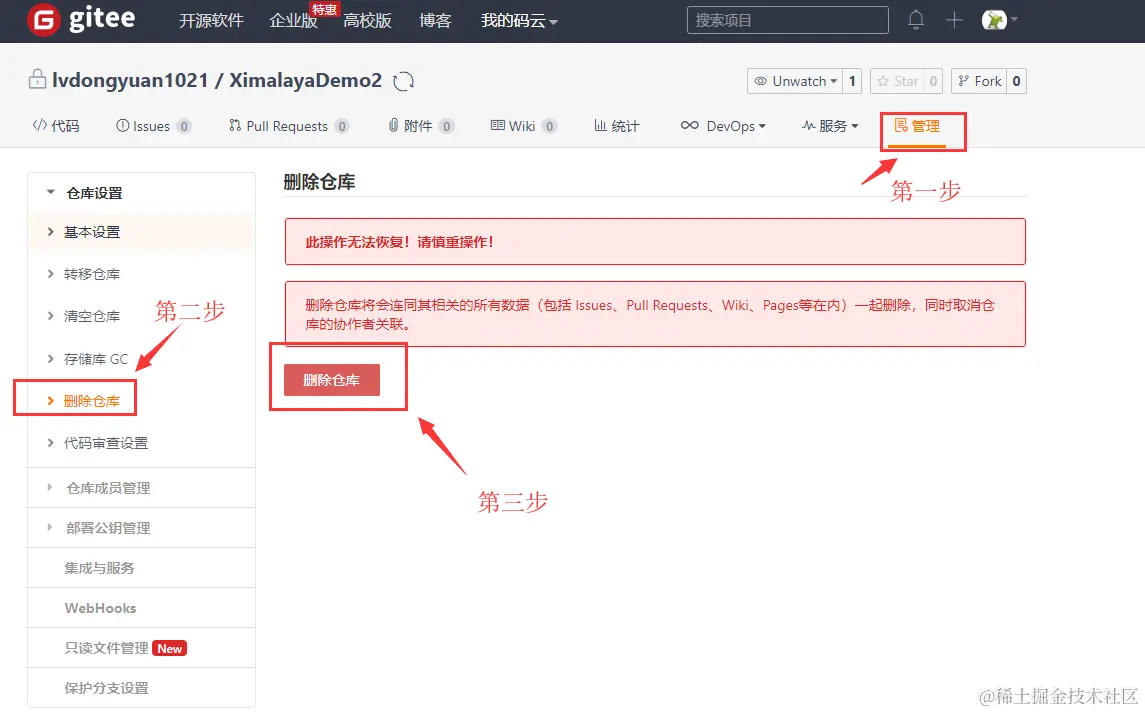Screen dimensions: 1145x713
Task: Open notifications bell icon
Action: (916, 20)
